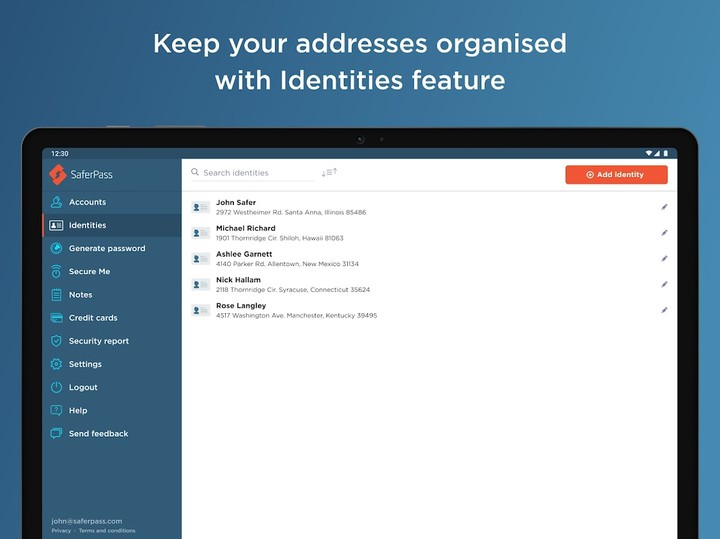Screen dimensions: 720x539
Task: Open the Accounts menu item
Action: pos(112,202)
